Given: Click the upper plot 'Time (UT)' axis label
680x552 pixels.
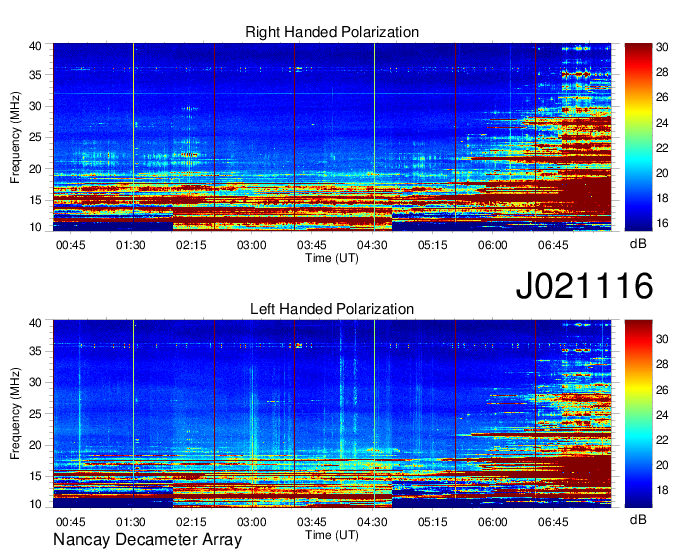Looking at the screenshot, I should pos(332,258).
